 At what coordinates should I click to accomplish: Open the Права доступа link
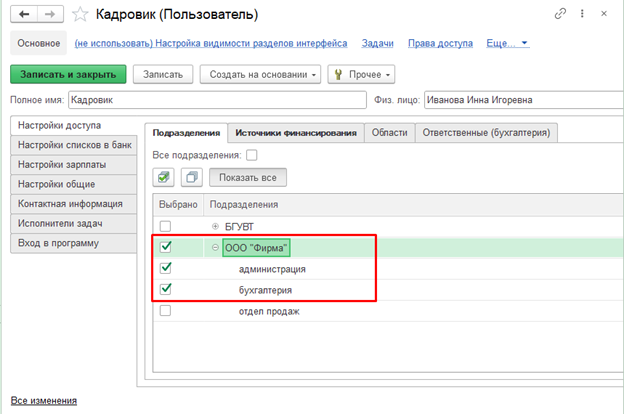(440, 43)
